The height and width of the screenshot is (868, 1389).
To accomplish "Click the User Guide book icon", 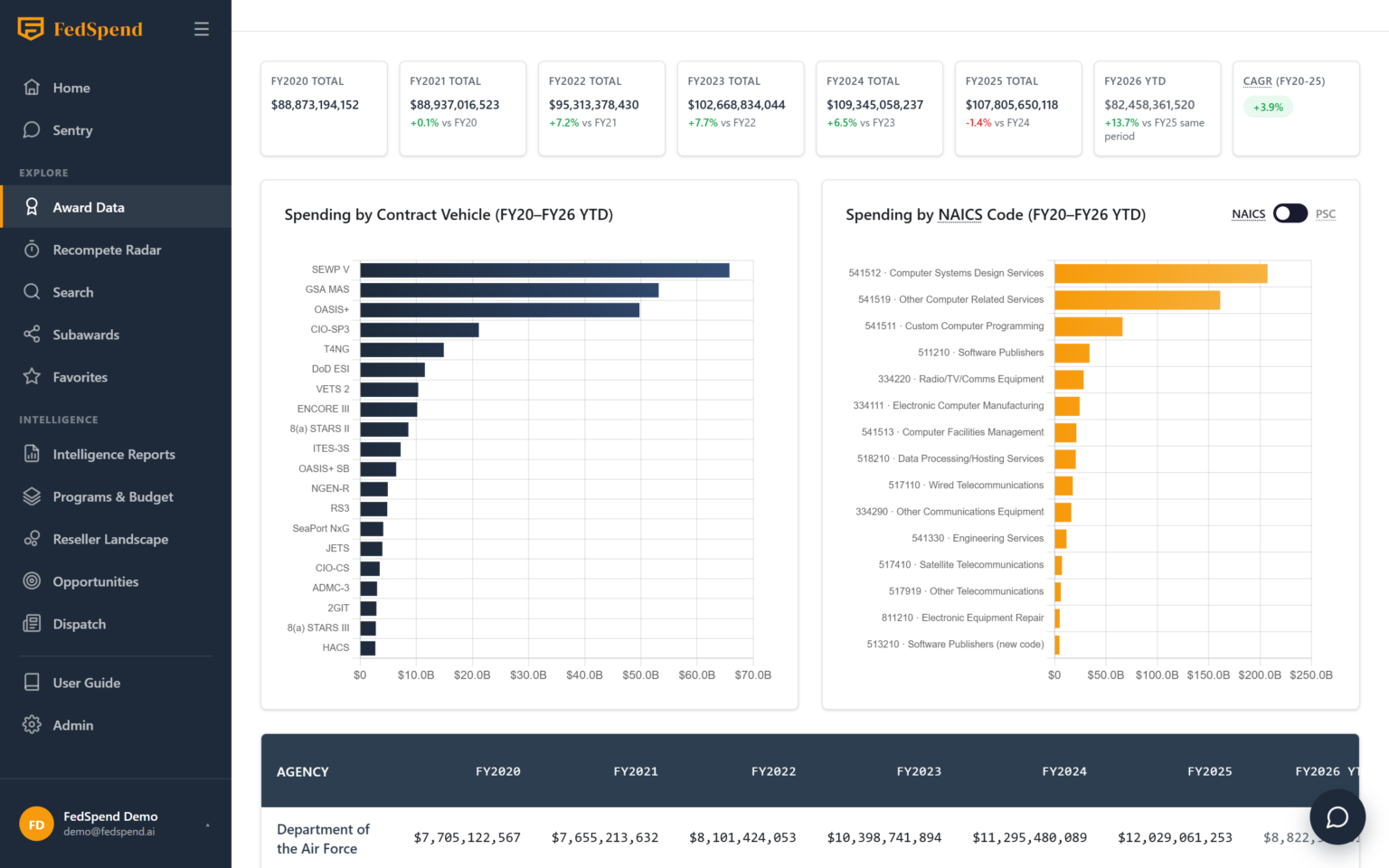I will 32,683.
